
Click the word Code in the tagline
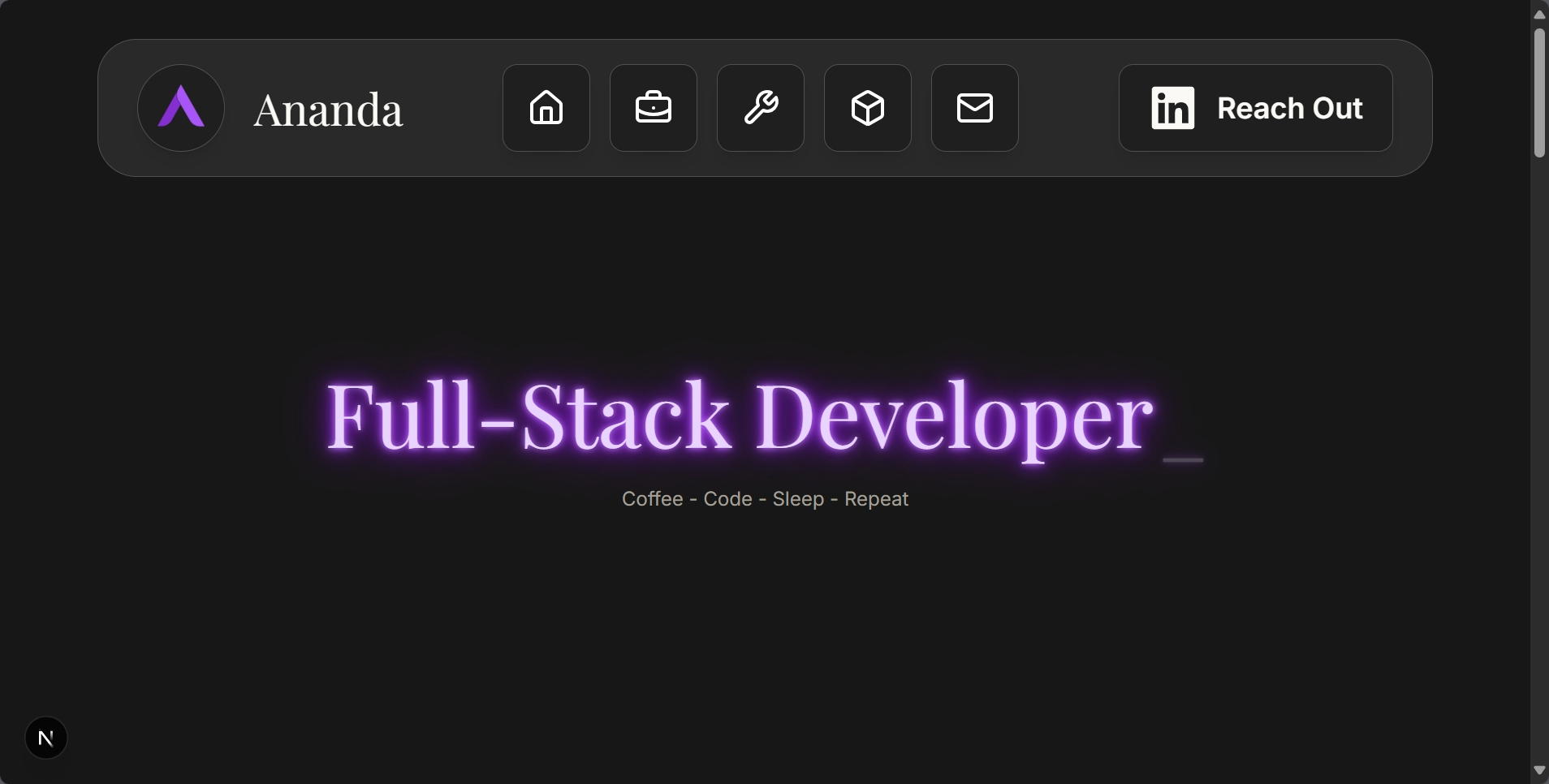pos(727,499)
